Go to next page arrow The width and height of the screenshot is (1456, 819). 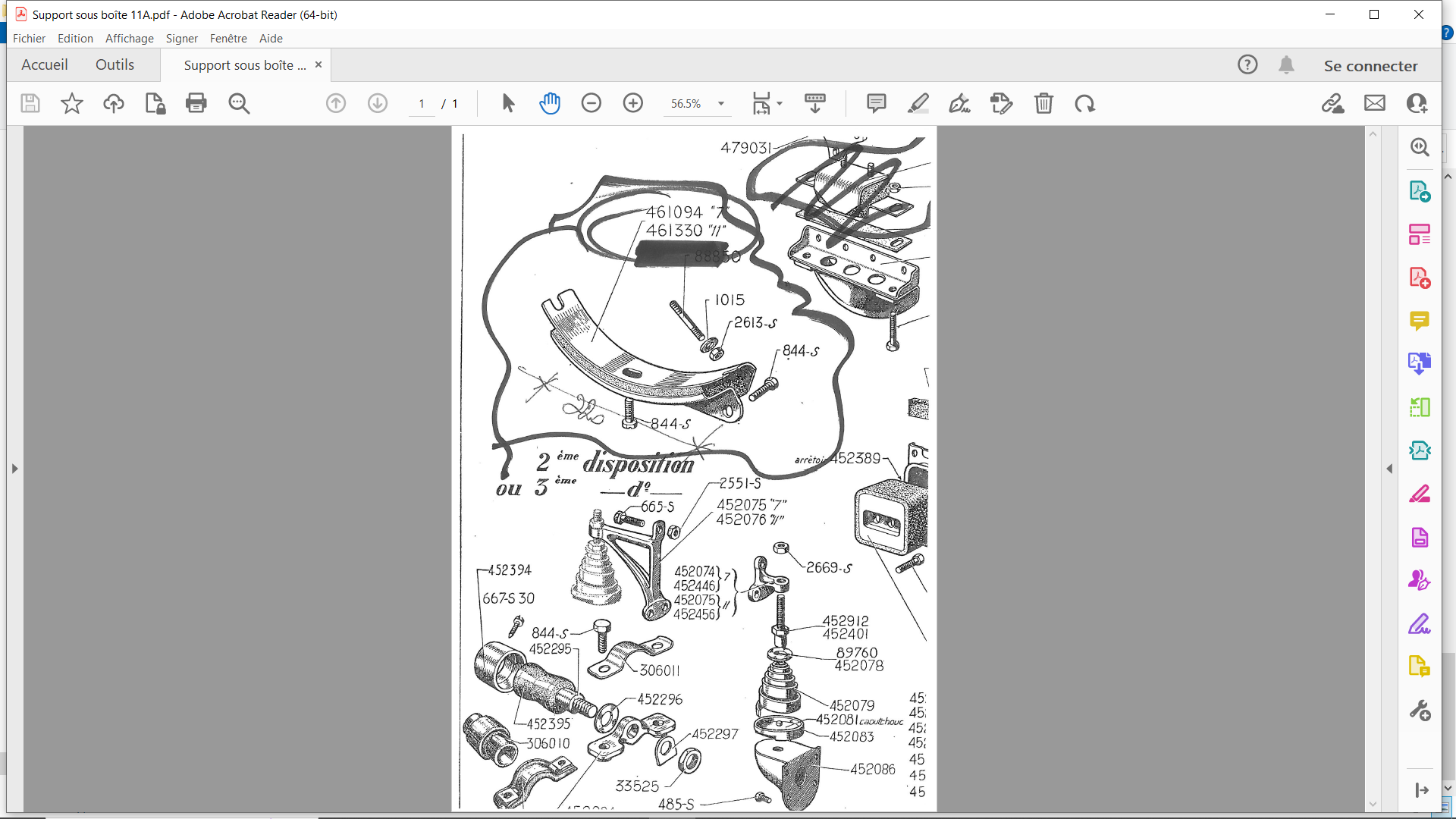[378, 103]
